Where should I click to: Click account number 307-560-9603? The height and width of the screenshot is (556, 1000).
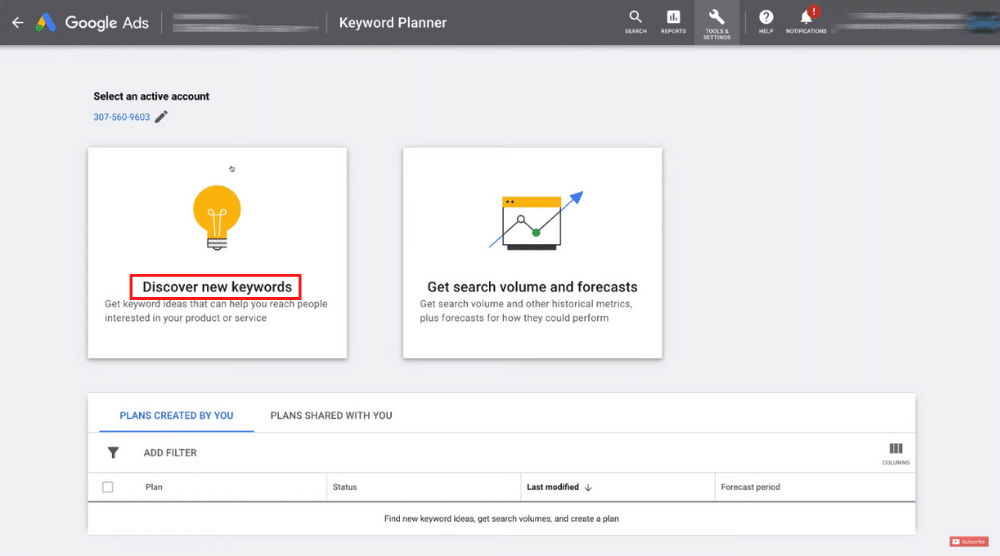[x=121, y=117]
